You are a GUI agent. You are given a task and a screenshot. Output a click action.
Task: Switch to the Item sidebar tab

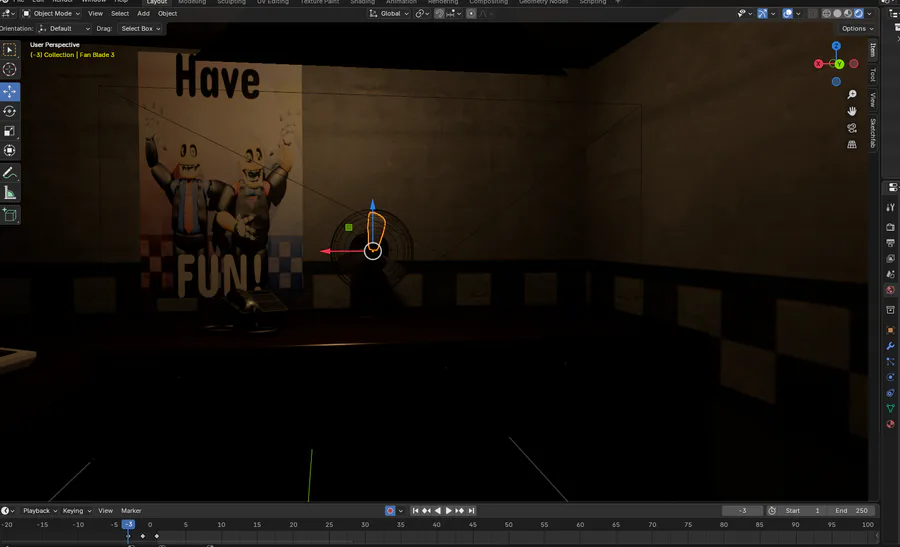[x=872, y=50]
